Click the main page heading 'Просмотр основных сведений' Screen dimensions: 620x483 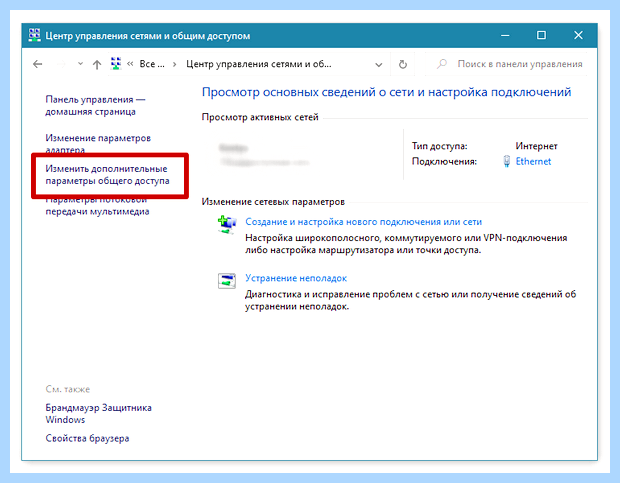click(386, 92)
